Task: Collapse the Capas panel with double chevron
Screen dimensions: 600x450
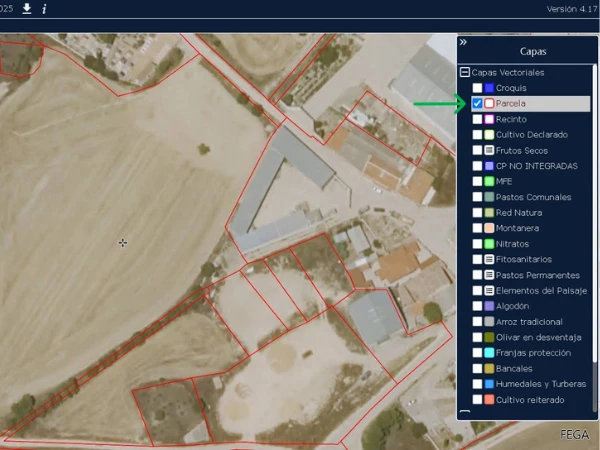Action: point(463,42)
